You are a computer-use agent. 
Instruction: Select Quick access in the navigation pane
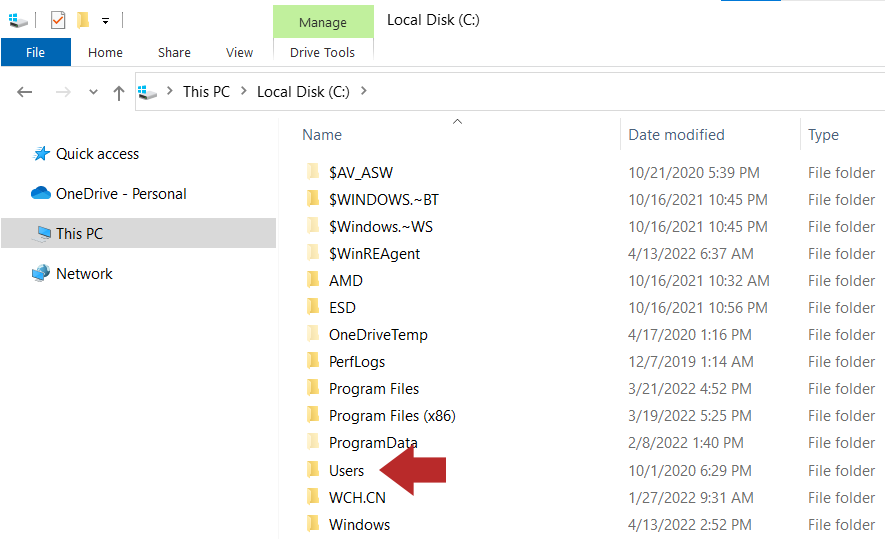(x=97, y=154)
